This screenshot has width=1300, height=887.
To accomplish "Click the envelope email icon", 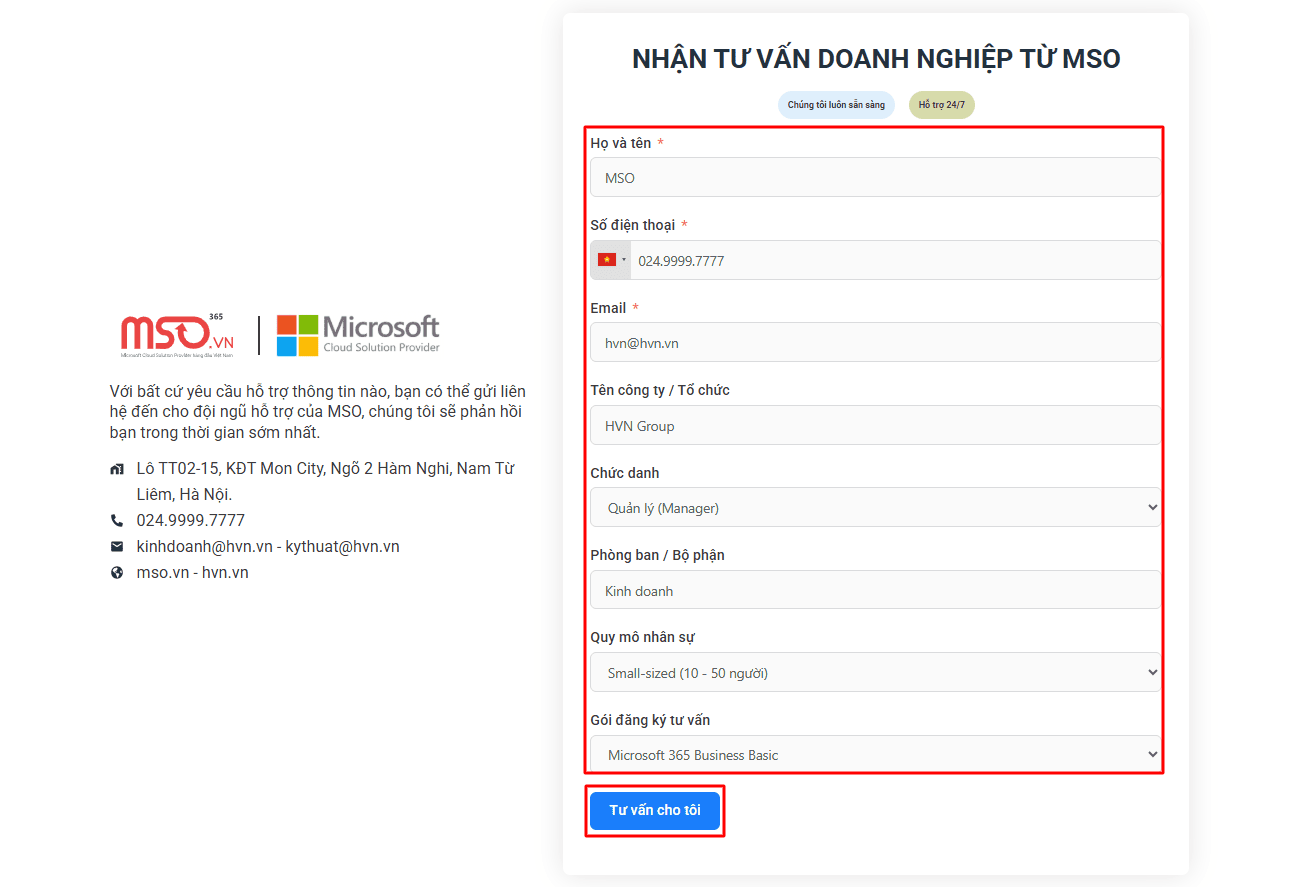I will [117, 547].
